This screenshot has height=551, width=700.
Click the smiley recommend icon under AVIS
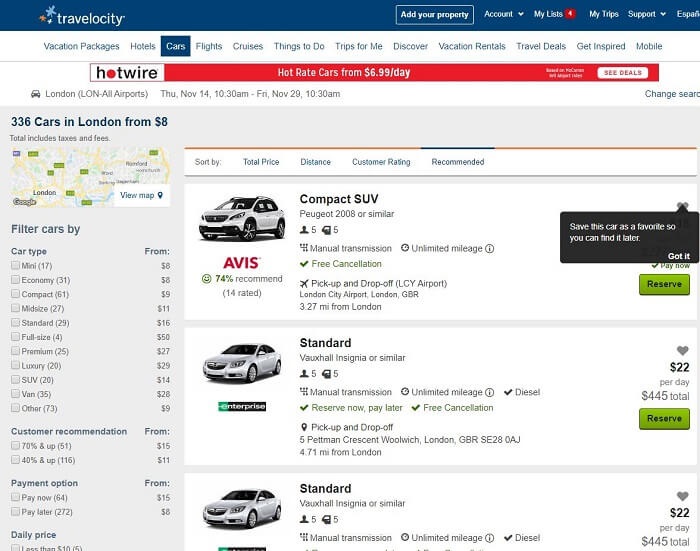click(x=206, y=279)
